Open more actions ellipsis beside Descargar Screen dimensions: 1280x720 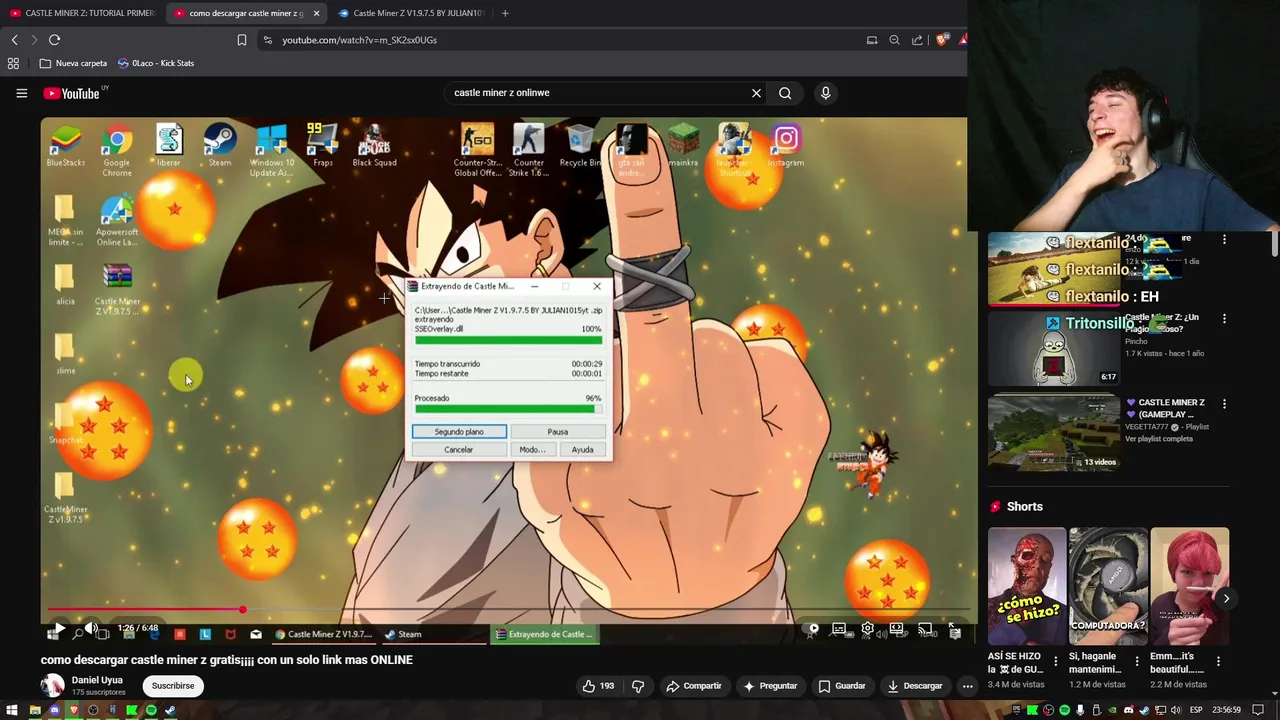tap(967, 686)
